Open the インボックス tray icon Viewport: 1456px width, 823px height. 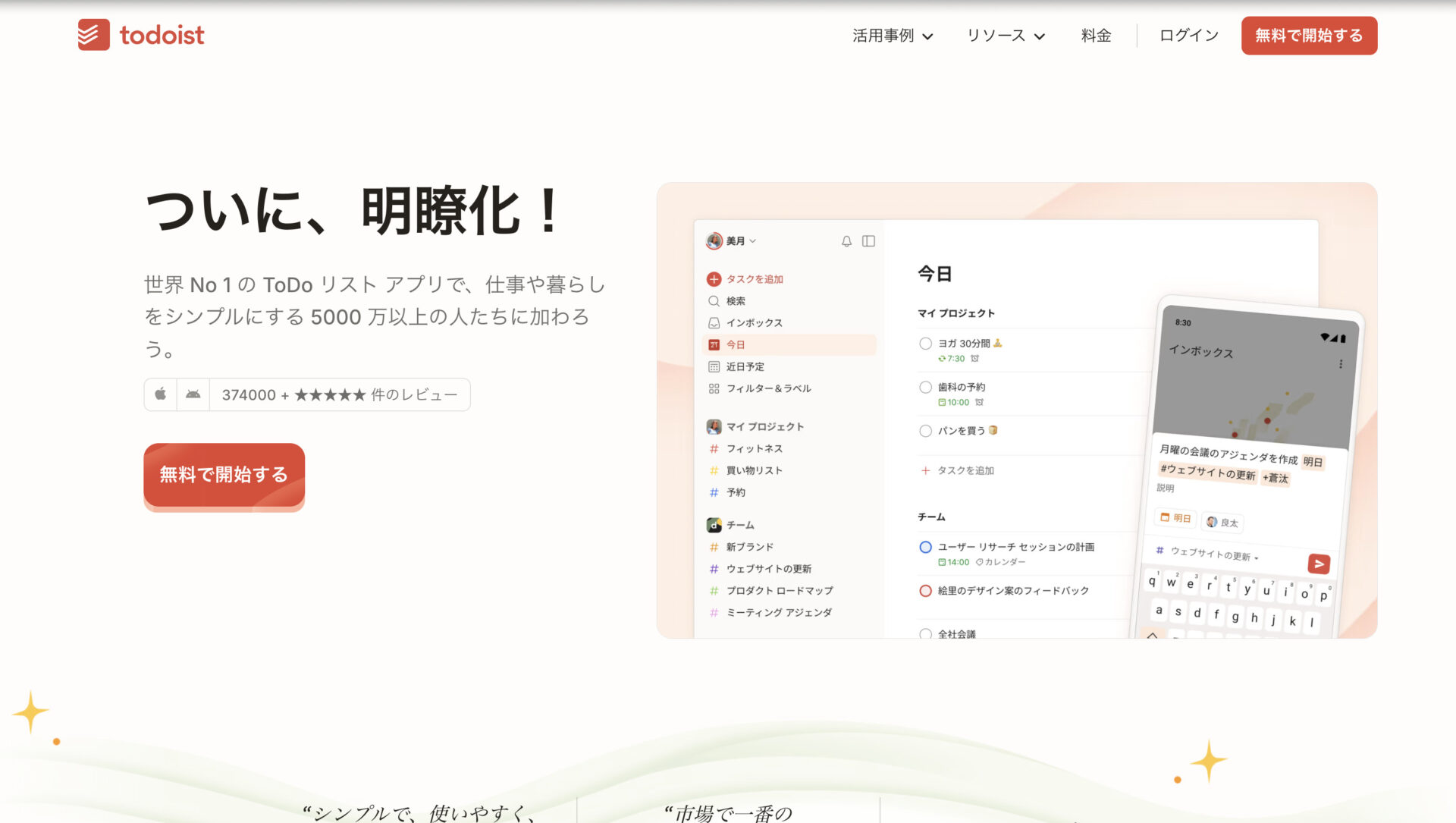[x=714, y=322]
